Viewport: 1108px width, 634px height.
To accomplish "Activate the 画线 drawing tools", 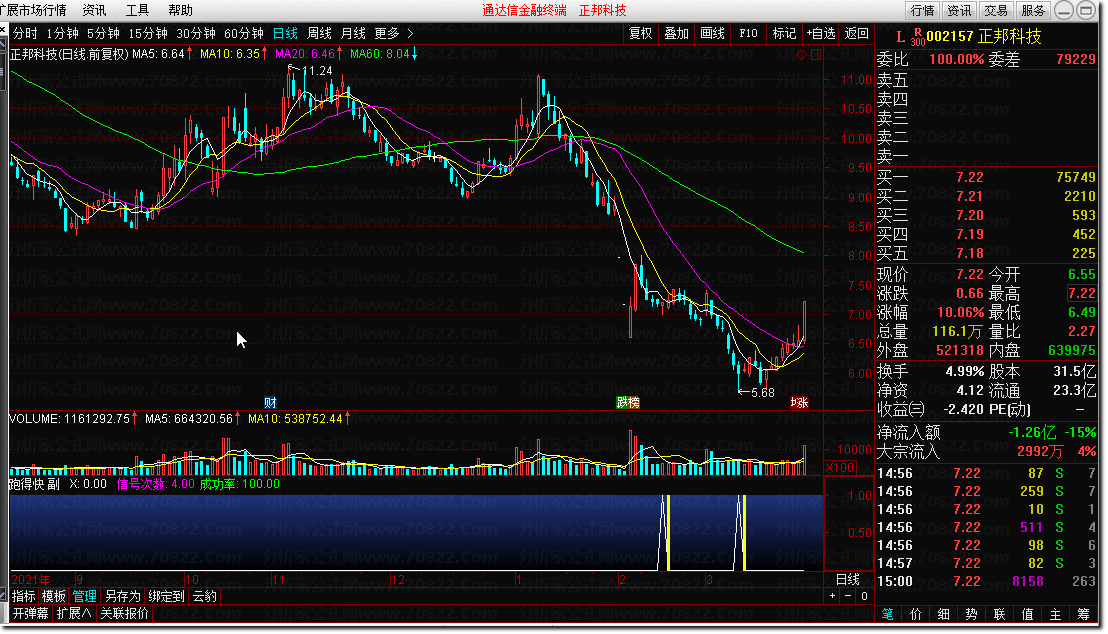I will [712, 33].
